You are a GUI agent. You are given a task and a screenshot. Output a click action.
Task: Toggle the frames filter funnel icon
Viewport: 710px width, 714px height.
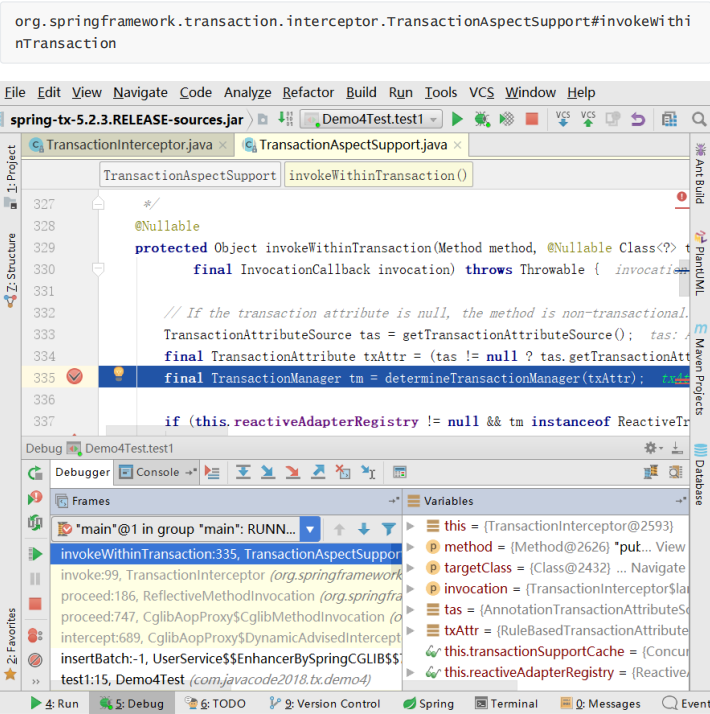point(388,529)
